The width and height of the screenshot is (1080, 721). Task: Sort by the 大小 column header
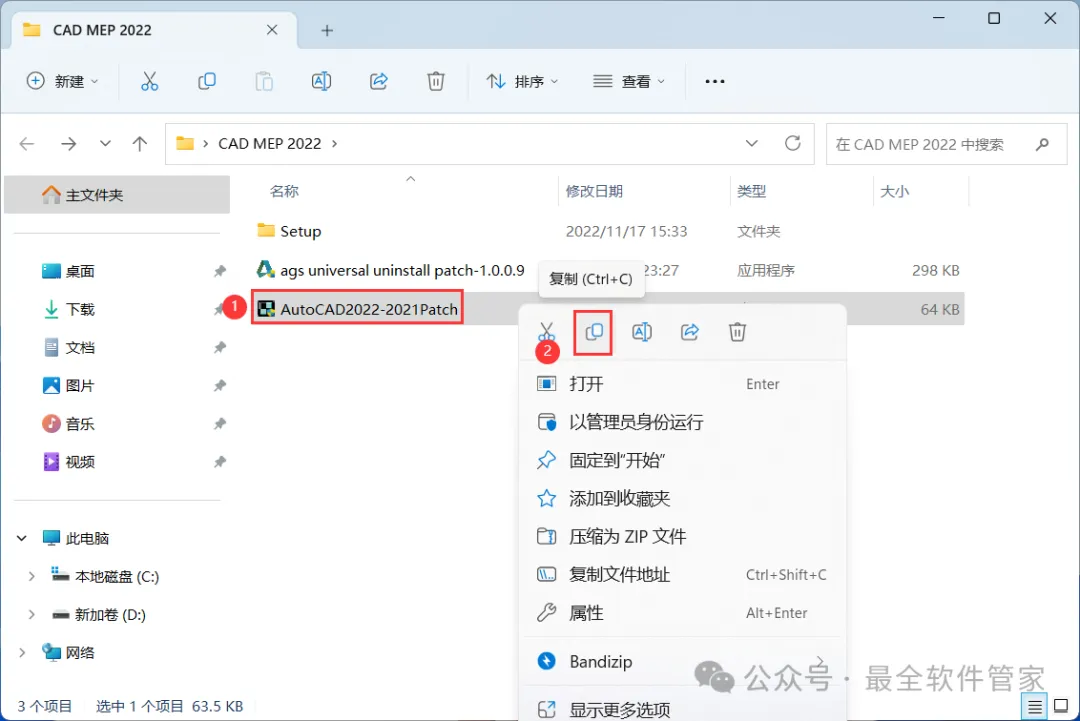point(895,191)
